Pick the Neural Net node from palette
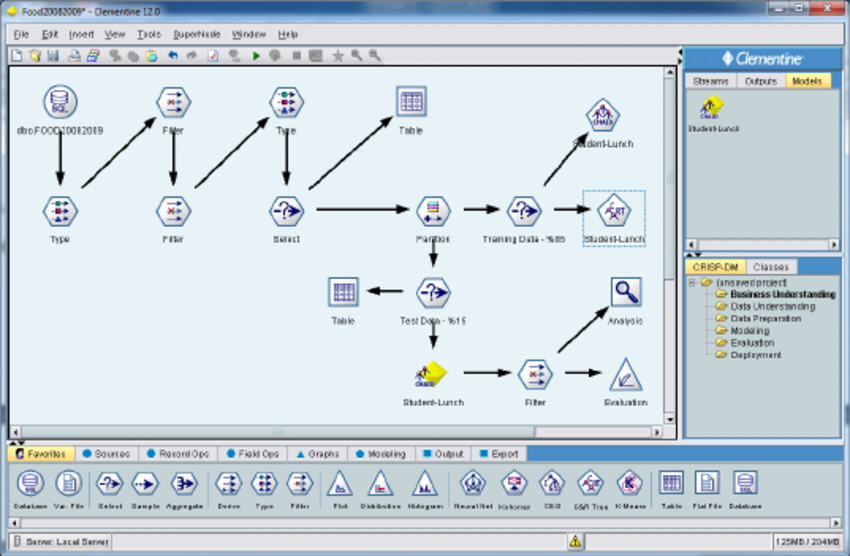This screenshot has width=850, height=556. pyautogui.click(x=471, y=485)
